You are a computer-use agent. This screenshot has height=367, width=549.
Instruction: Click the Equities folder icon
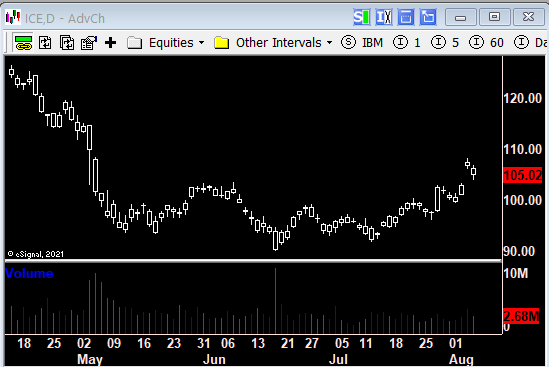click(134, 43)
